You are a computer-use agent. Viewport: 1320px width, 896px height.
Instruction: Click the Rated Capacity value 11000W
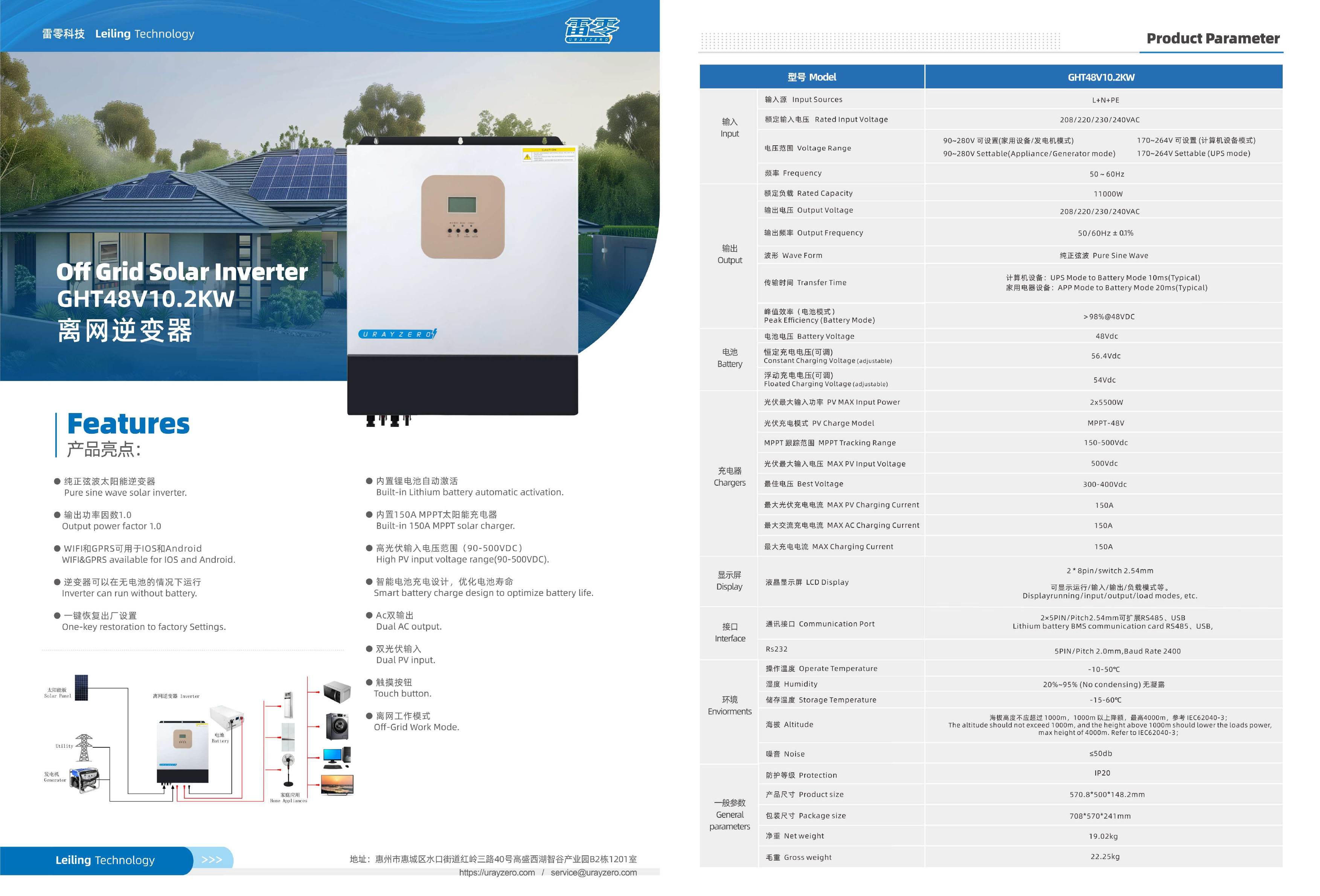1108,194
